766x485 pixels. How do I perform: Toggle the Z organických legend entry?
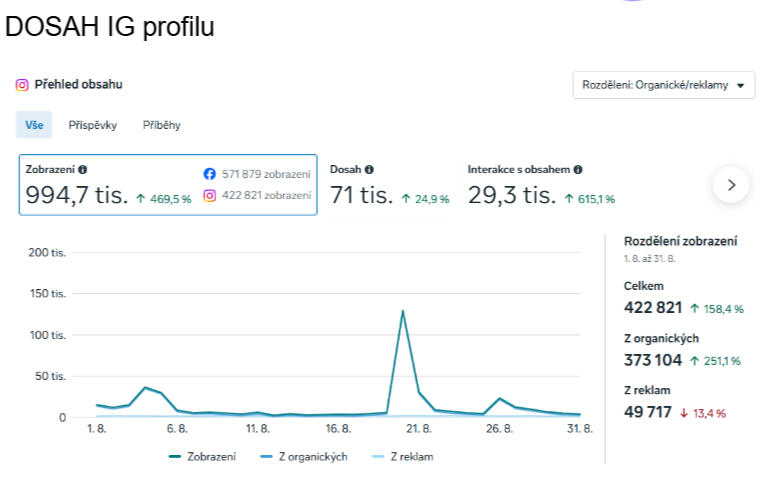(304, 457)
